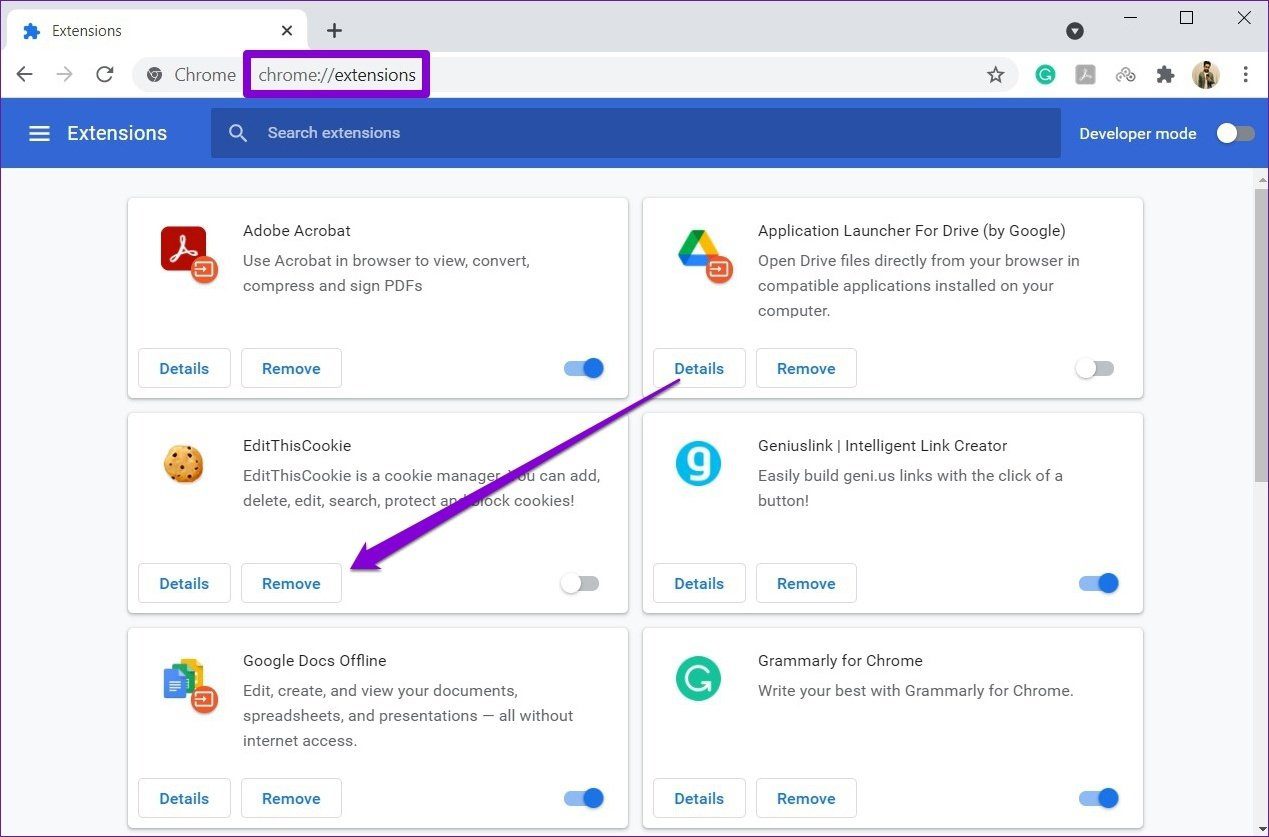Open Details for Google Docs Offline
Image resolution: width=1269 pixels, height=837 pixels.
point(184,798)
